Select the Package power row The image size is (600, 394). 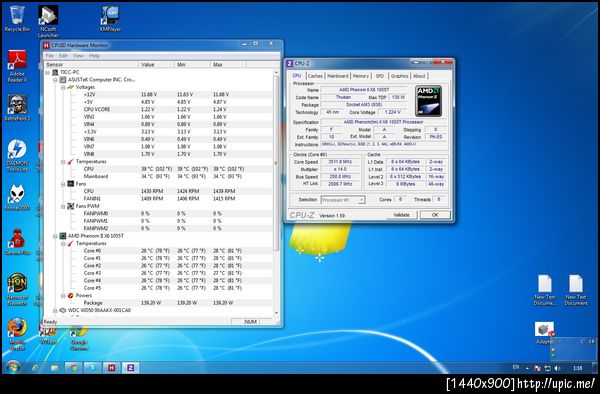click(x=158, y=303)
